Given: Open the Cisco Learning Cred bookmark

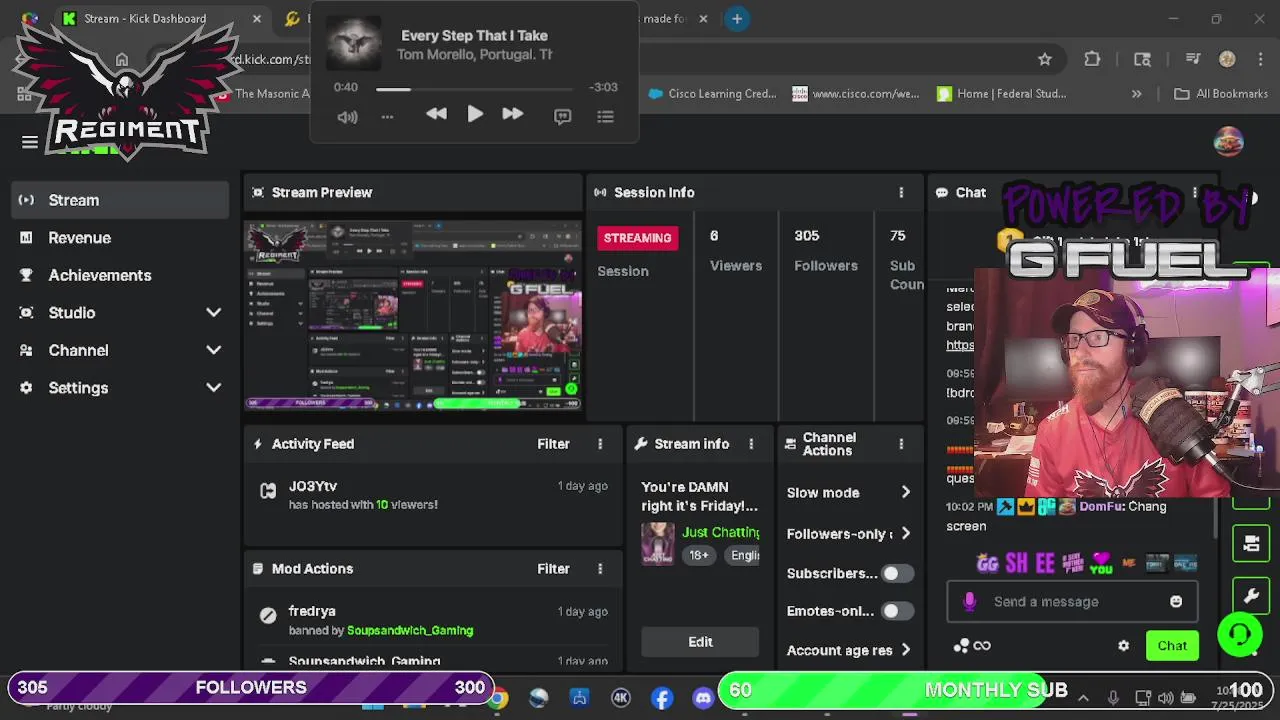Looking at the screenshot, I should point(712,94).
